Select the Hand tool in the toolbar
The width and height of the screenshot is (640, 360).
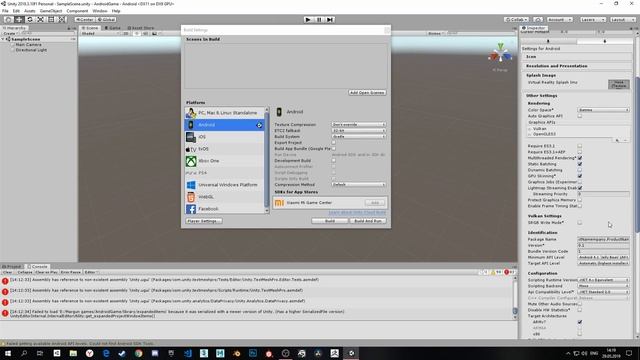(x=8, y=20)
